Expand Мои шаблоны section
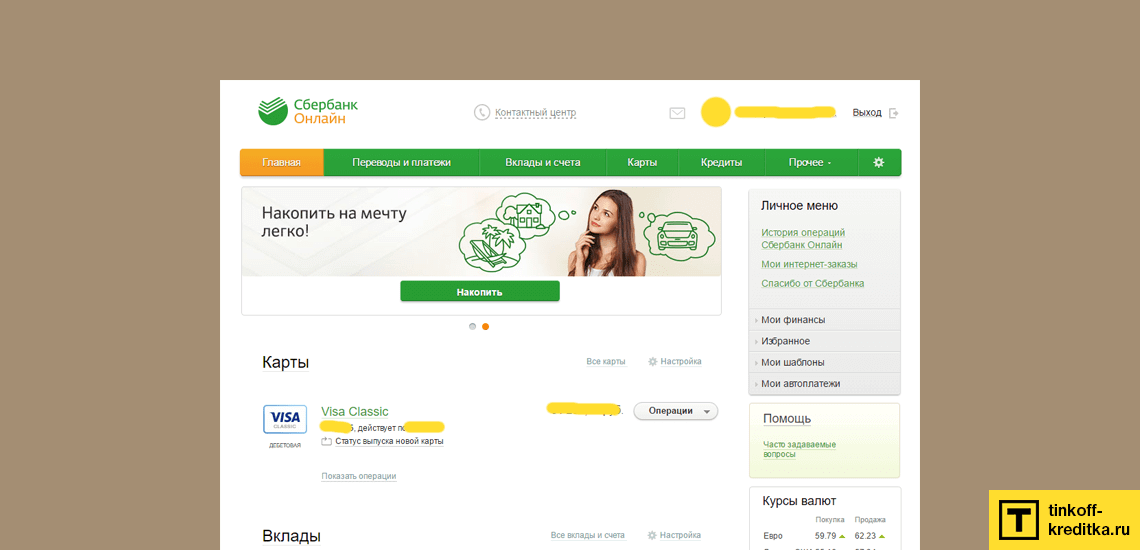Screen dimensions: 1140x550 tap(824, 362)
